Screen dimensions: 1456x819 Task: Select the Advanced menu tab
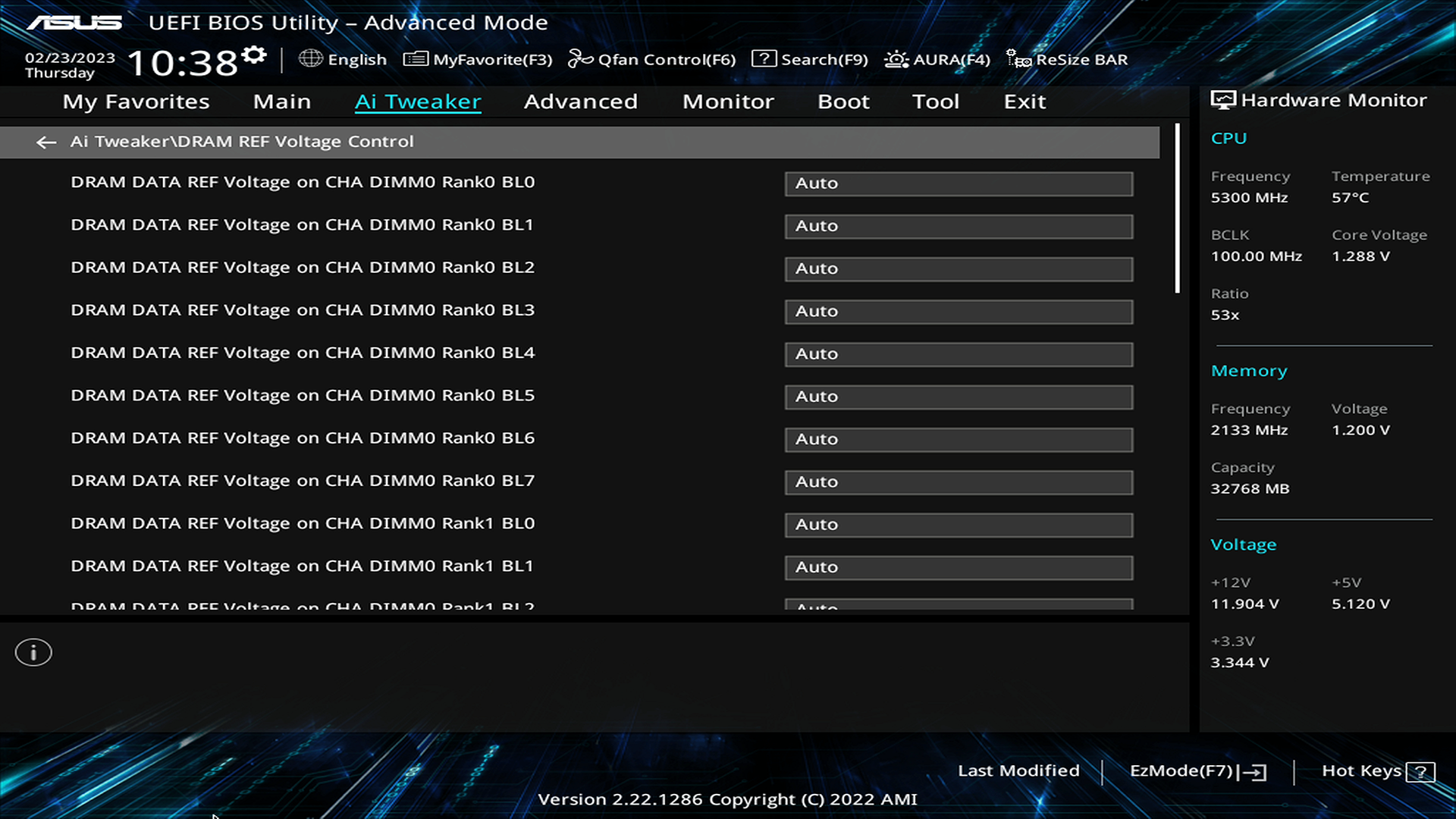point(580,100)
